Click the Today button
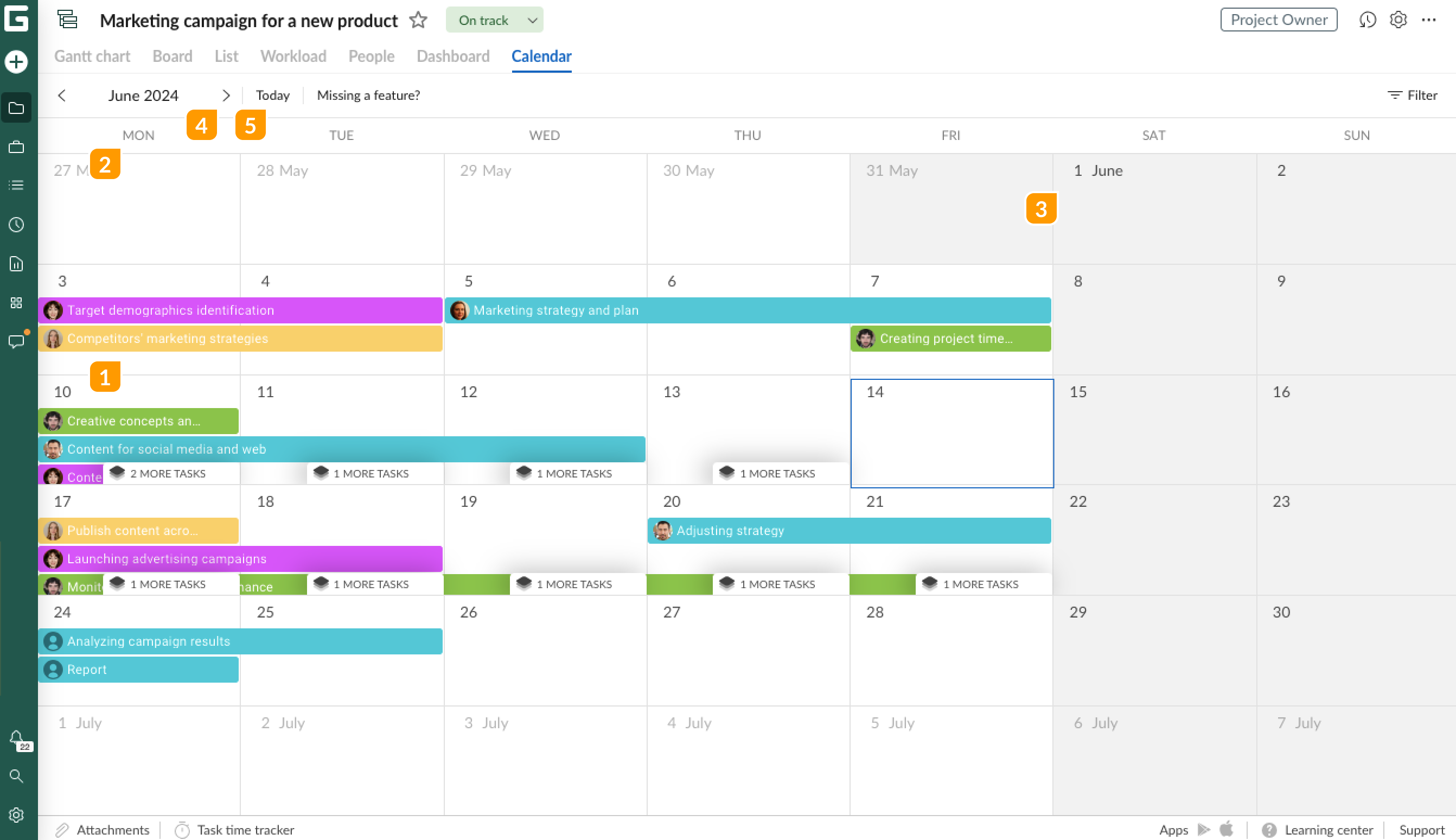The width and height of the screenshot is (1456, 840). [272, 95]
